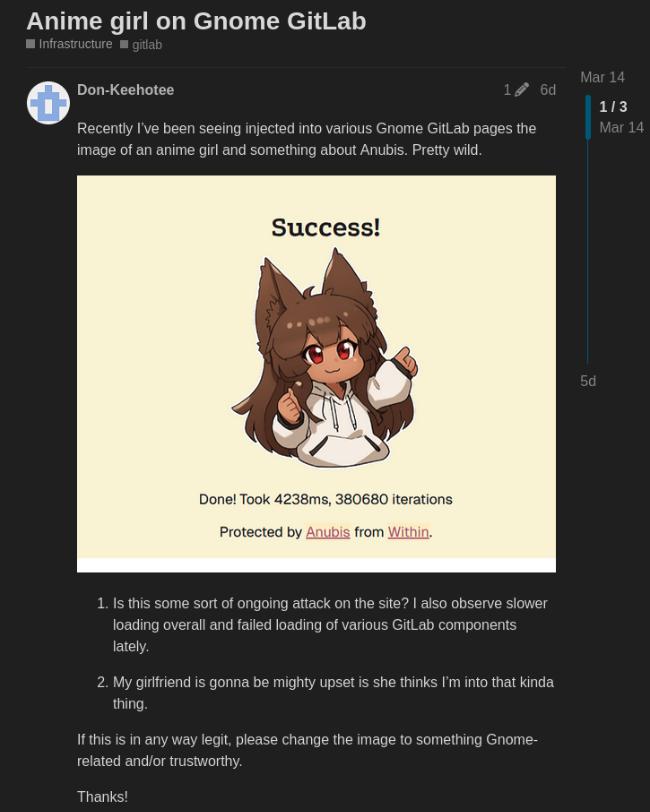Open the Infrastructure category link
Image resolution: width=650 pixels, height=812 pixels.
[x=75, y=44]
